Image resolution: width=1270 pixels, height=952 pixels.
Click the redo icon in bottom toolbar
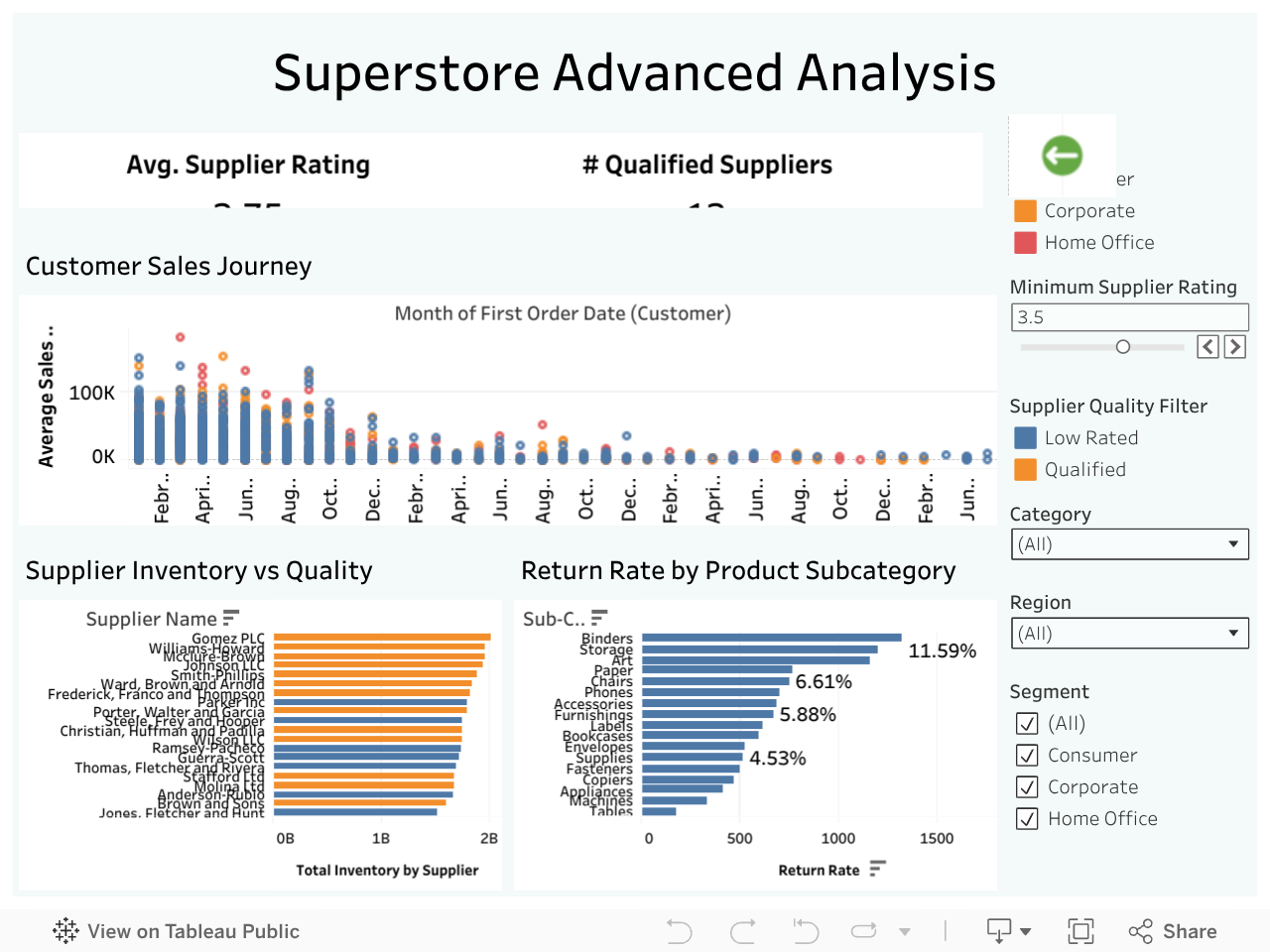(x=743, y=931)
